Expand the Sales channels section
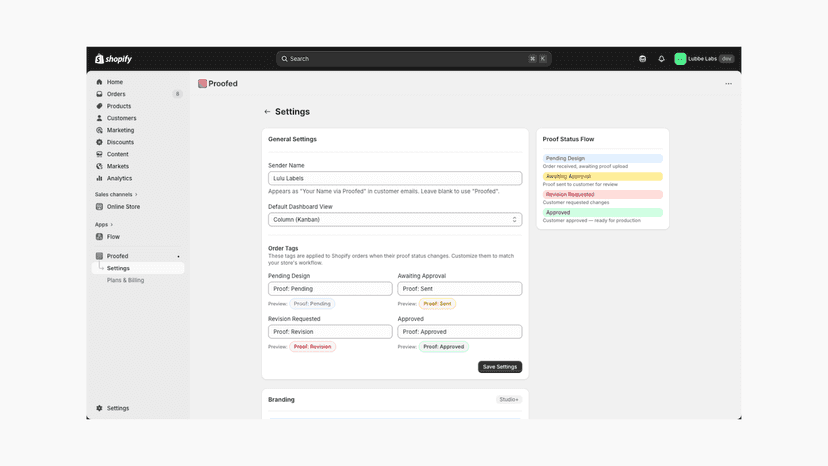The height and width of the screenshot is (466, 828). point(116,194)
